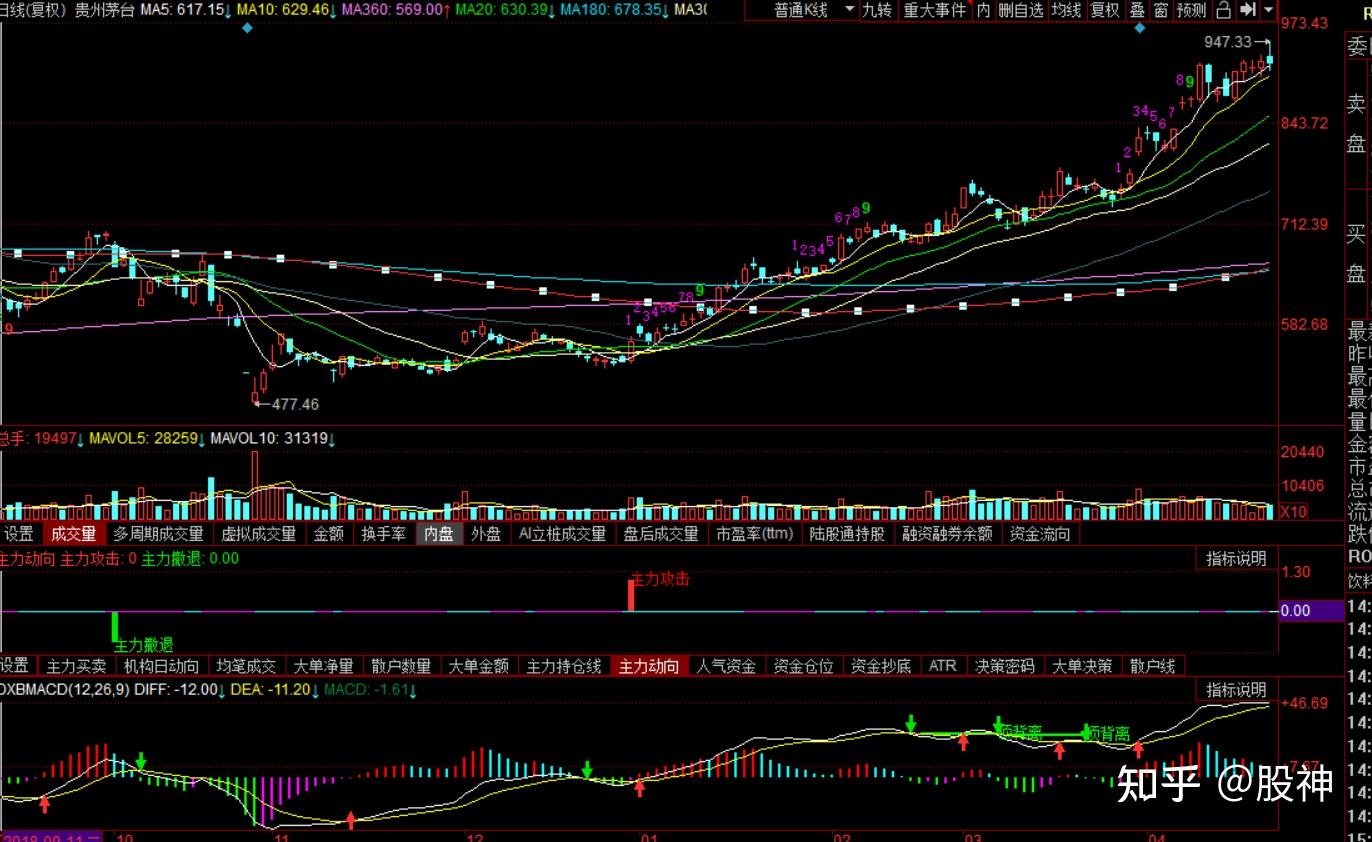Image resolution: width=1372 pixels, height=842 pixels.
Task: Open the 普通K线 chart type dropdown
Action: click(814, 10)
